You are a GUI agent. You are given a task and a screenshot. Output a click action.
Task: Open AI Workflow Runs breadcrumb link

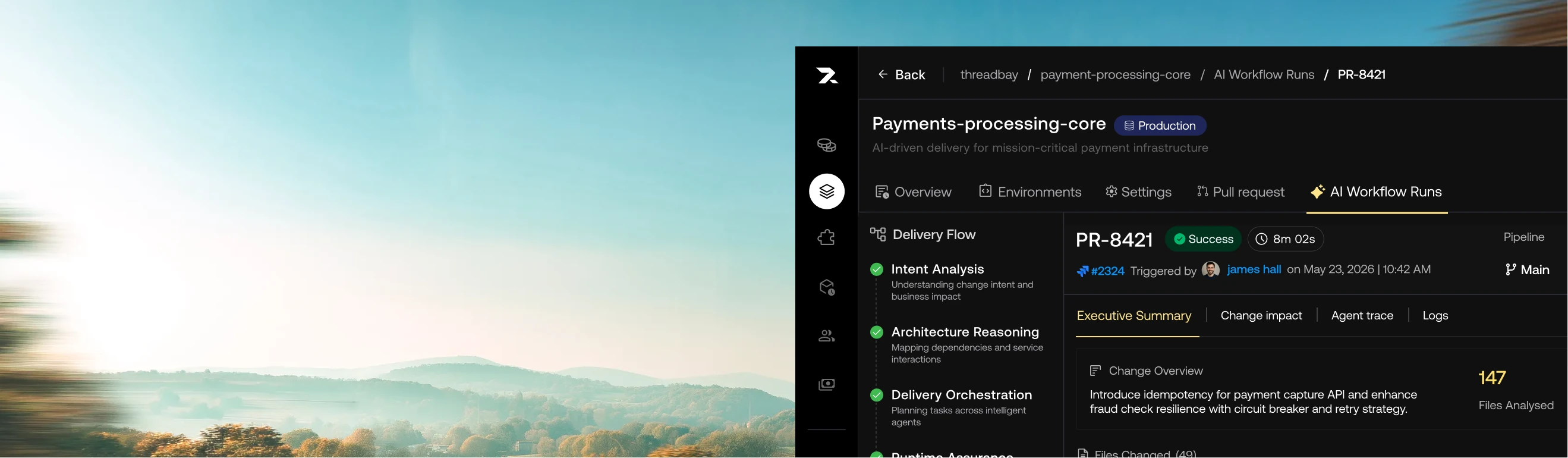(x=1264, y=74)
